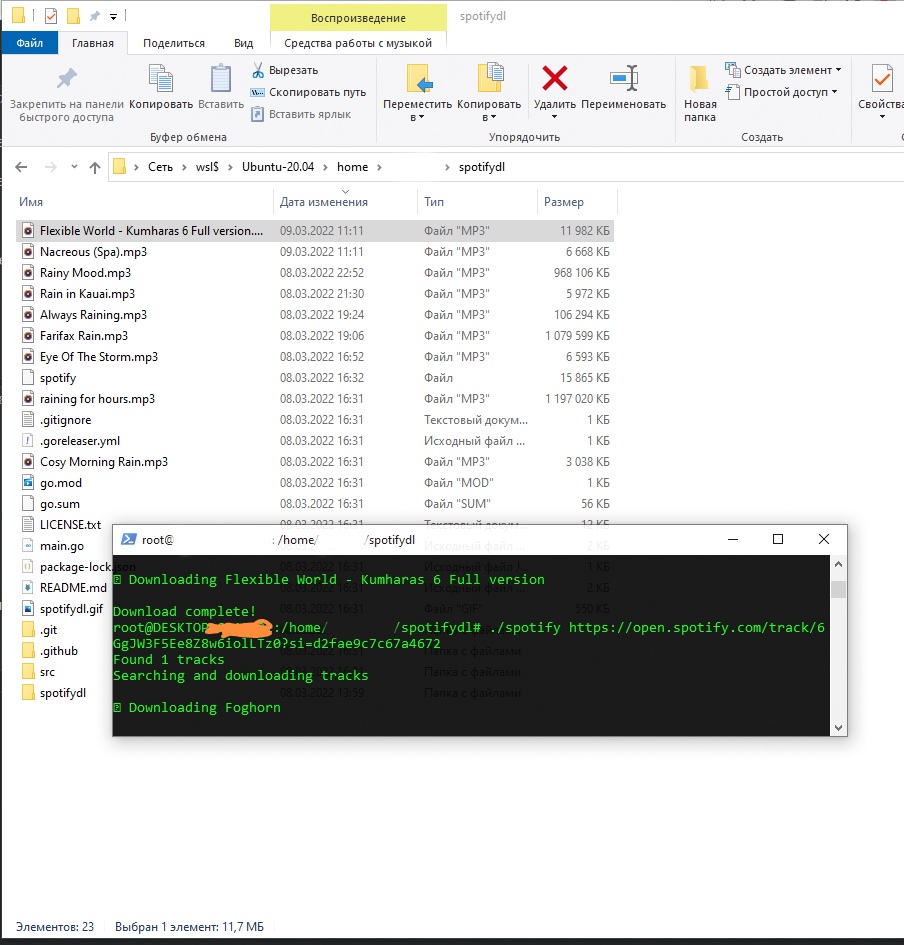
Task: Sort by Имя column header
Action: coord(31,202)
